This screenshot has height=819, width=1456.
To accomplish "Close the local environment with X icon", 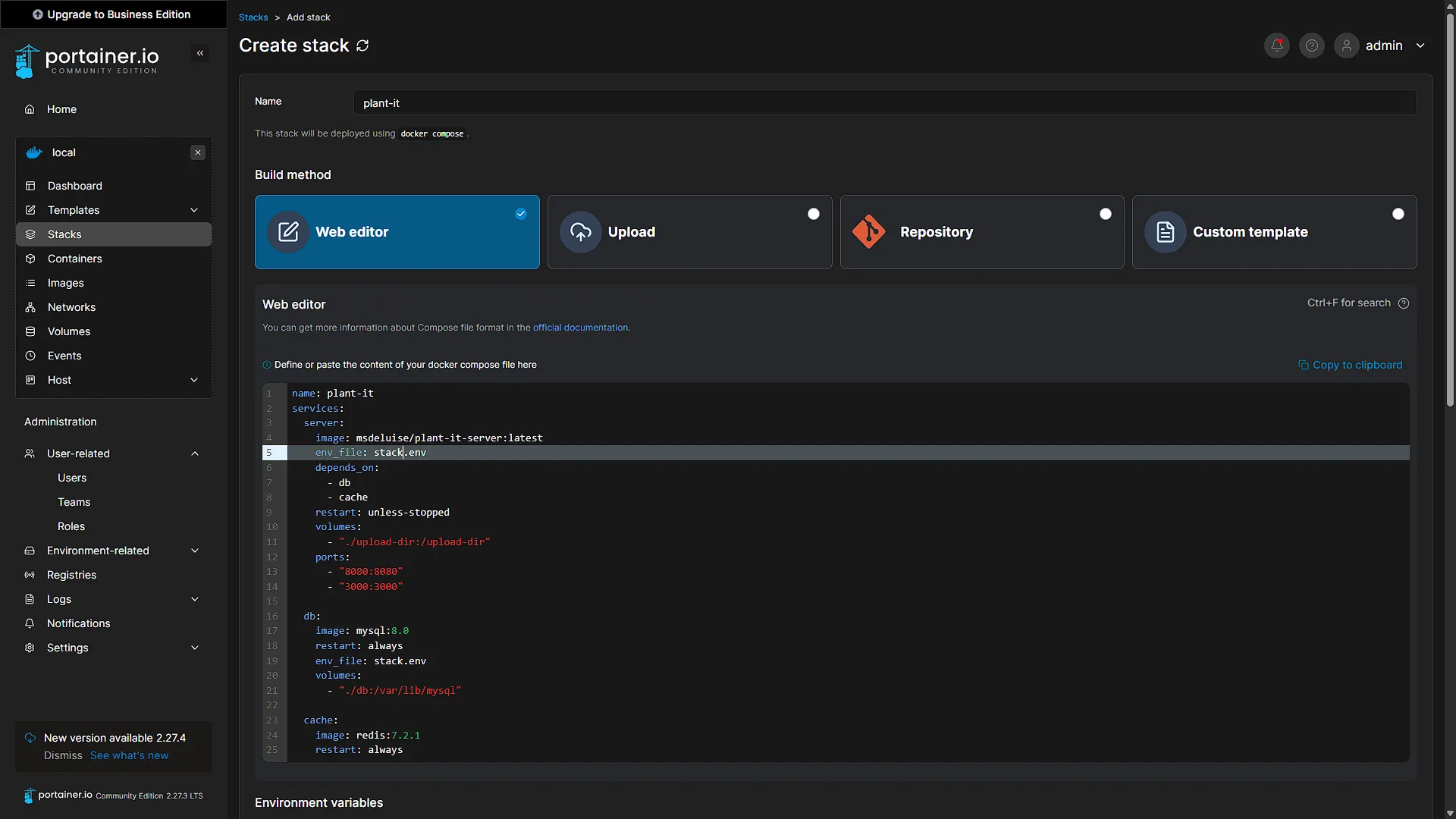I will tap(198, 152).
